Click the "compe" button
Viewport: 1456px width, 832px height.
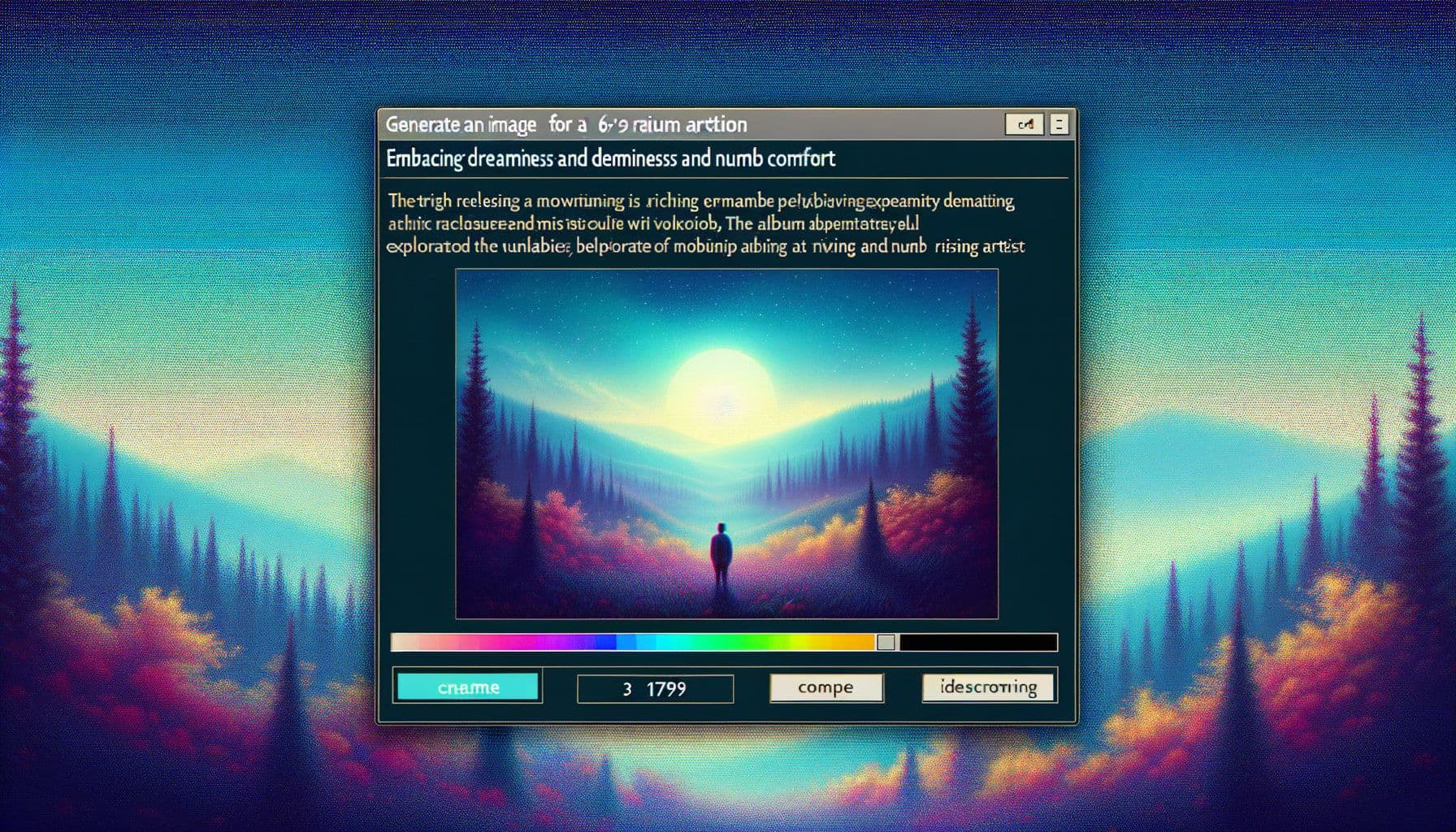click(x=825, y=687)
